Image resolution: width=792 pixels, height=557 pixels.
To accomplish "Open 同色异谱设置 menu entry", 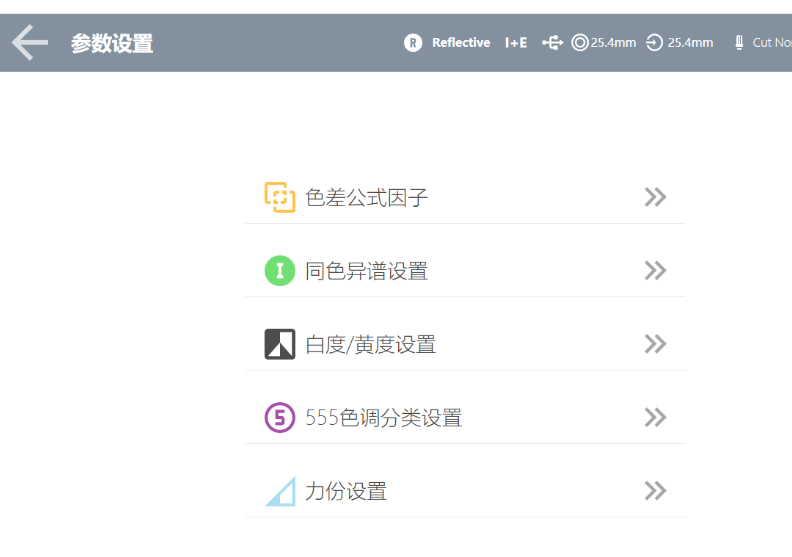I will (465, 271).
